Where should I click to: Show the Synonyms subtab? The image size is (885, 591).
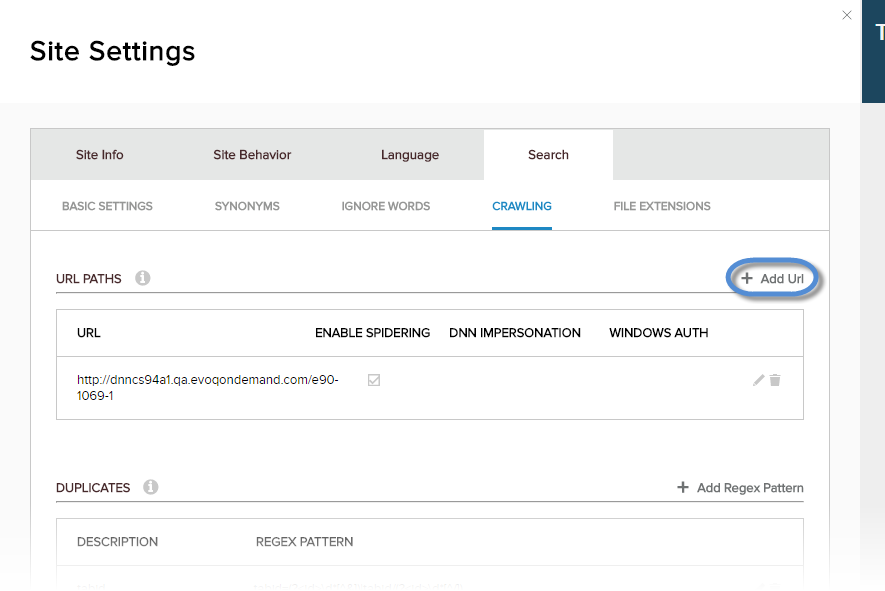247,206
